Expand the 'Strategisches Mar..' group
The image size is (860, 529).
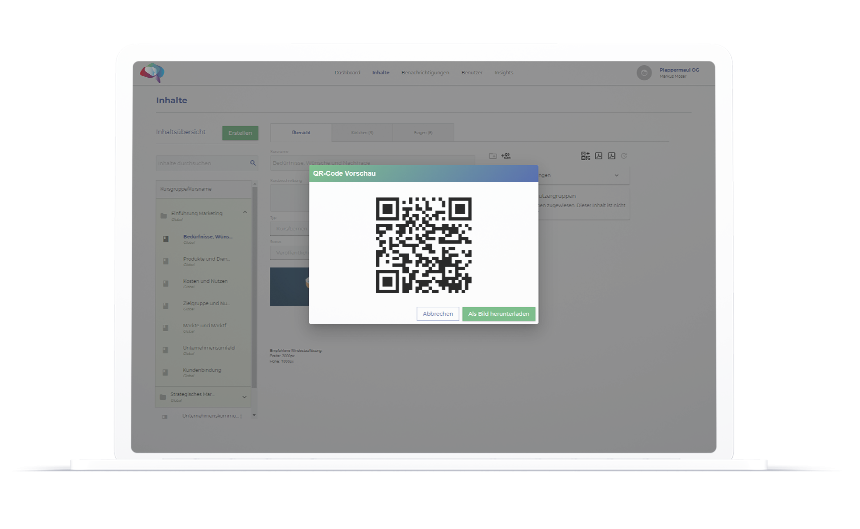pos(245,397)
